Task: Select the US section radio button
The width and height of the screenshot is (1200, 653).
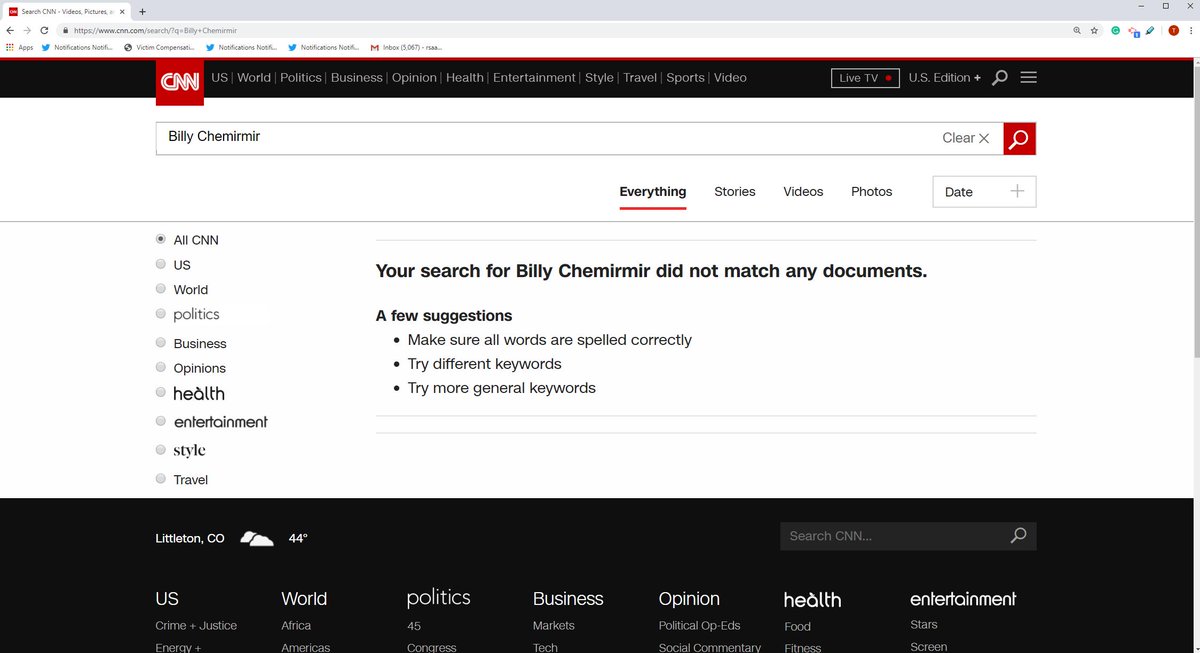Action: tap(161, 264)
